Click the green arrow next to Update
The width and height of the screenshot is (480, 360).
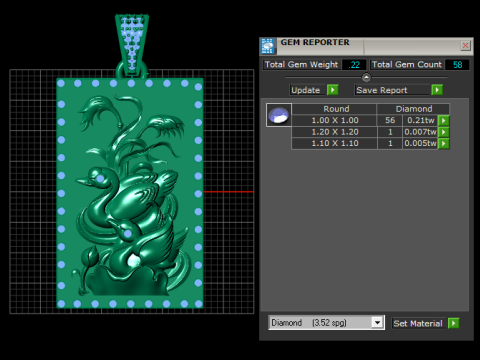tap(332, 90)
